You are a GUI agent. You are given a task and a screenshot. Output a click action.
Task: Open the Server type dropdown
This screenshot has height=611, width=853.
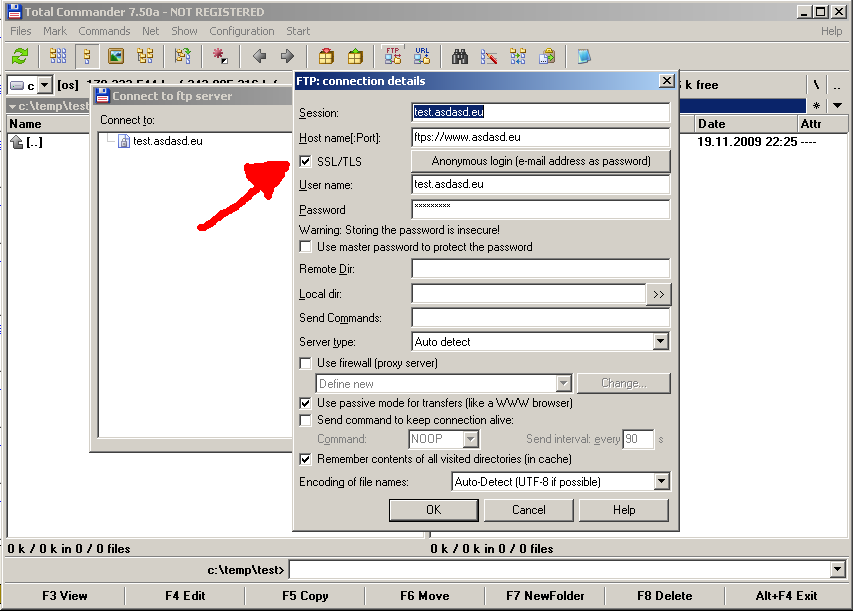pos(660,342)
